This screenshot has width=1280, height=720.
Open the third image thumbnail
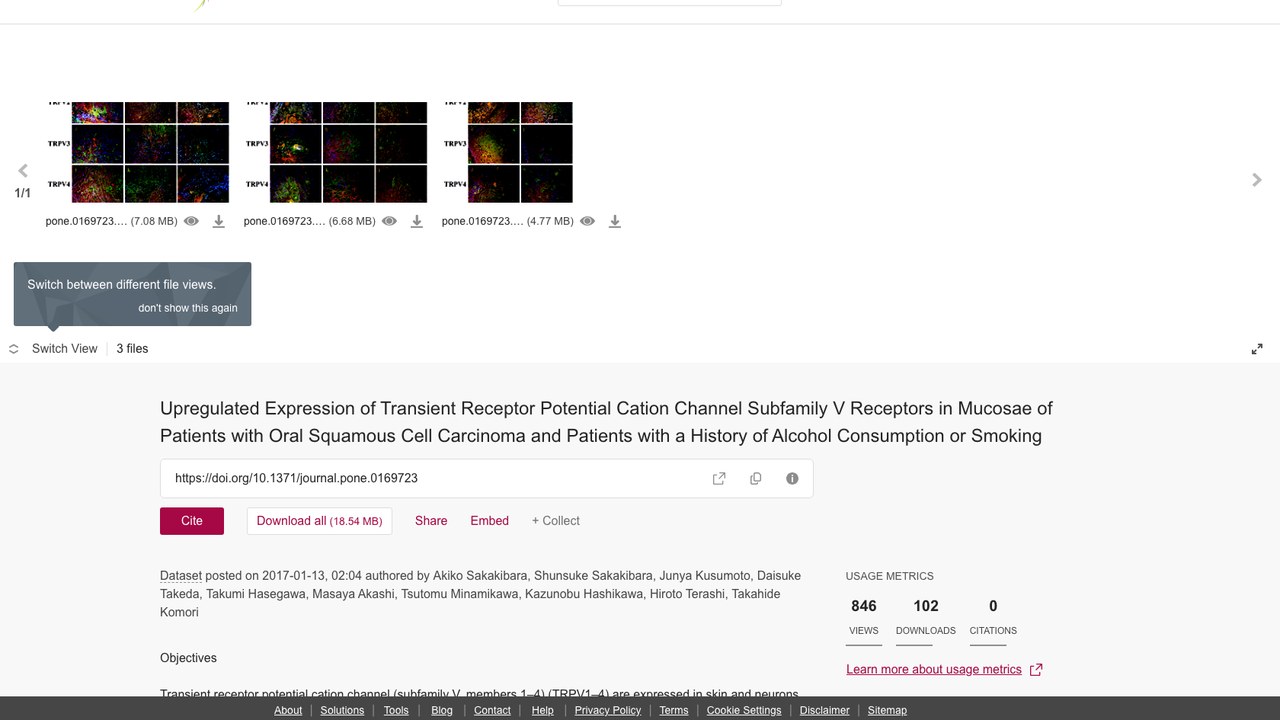pyautogui.click(x=507, y=152)
